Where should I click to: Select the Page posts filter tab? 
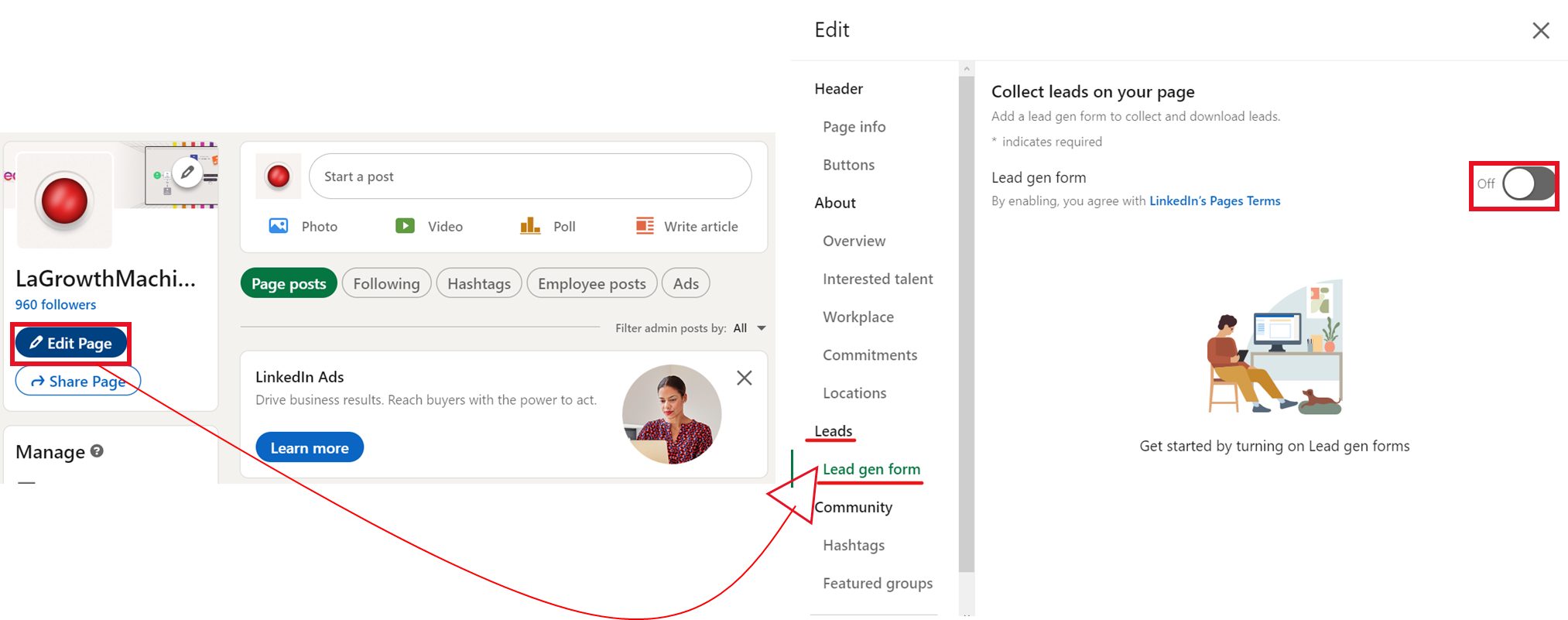tap(289, 283)
